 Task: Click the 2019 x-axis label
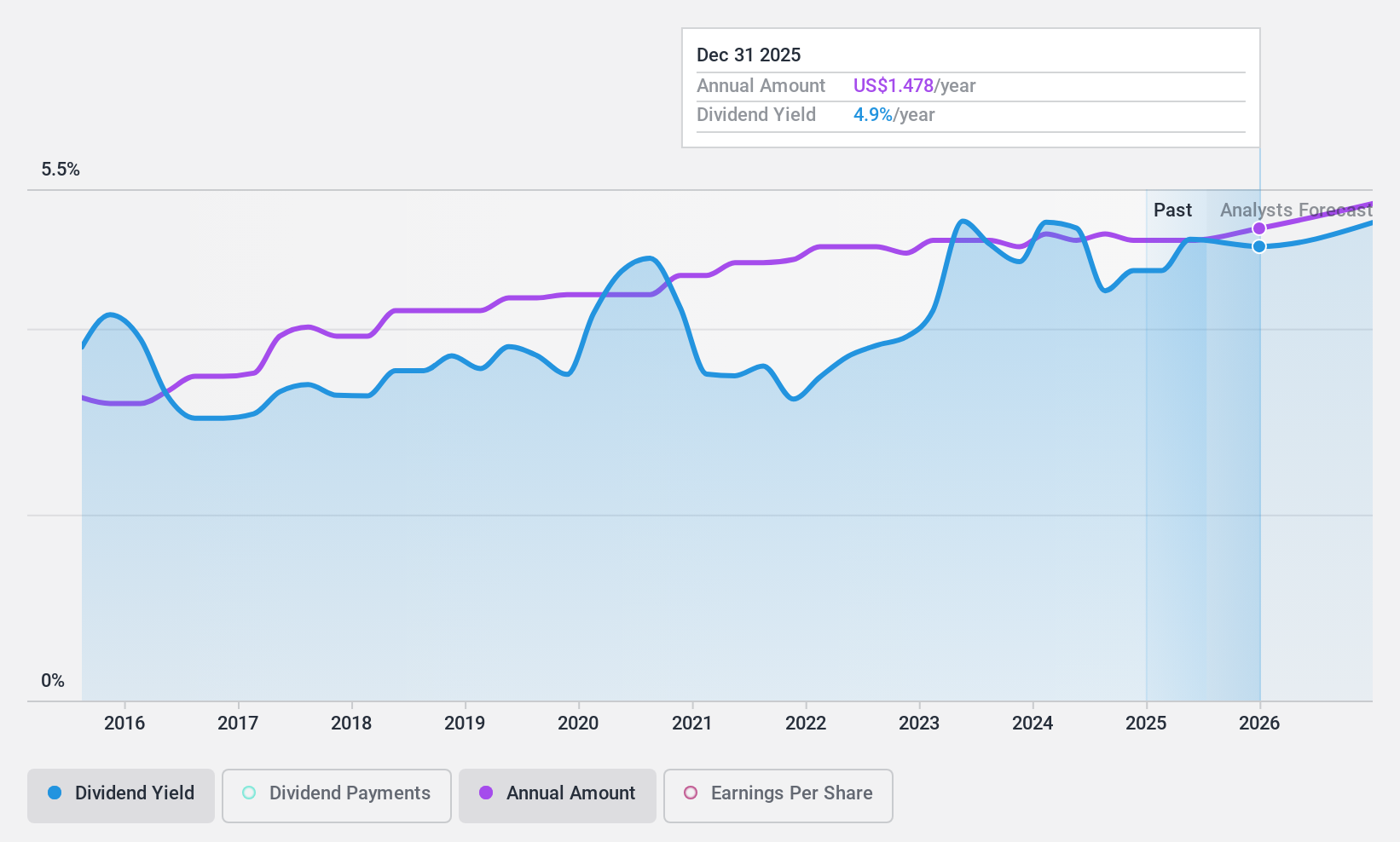point(465,724)
